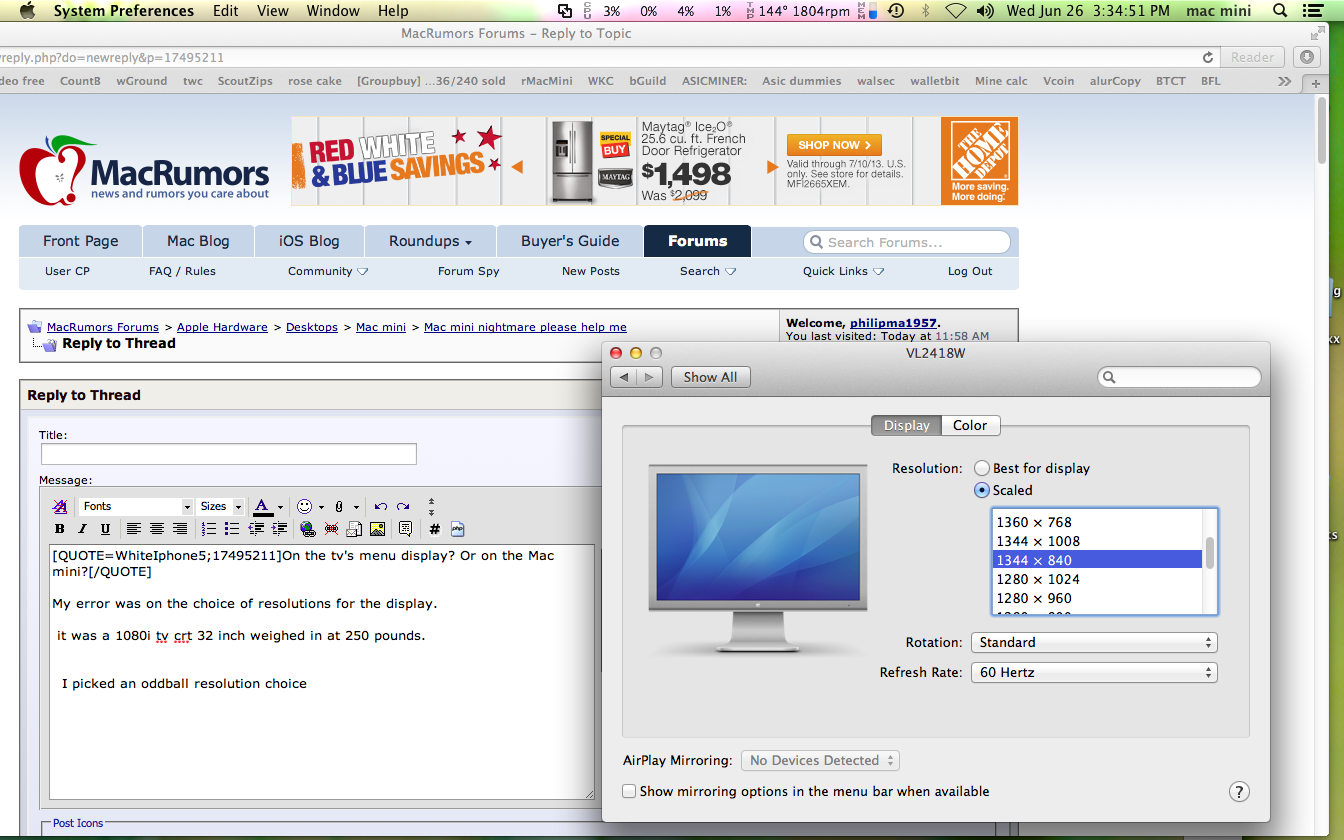The height and width of the screenshot is (840, 1344).
Task: Insert an unordered bullet list
Action: tap(232, 529)
